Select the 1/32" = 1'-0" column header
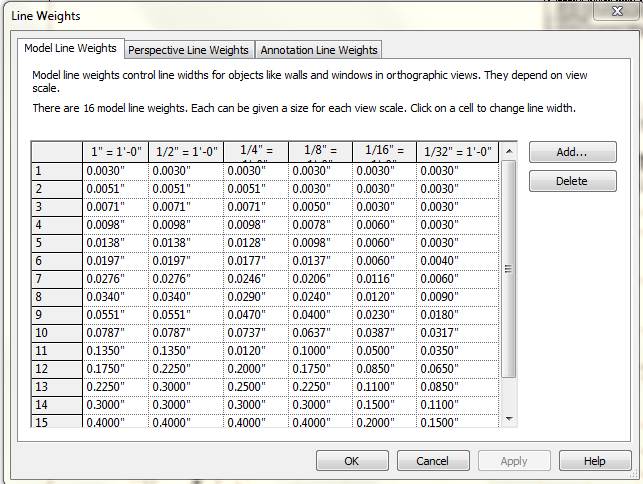The image size is (643, 484). coord(457,152)
